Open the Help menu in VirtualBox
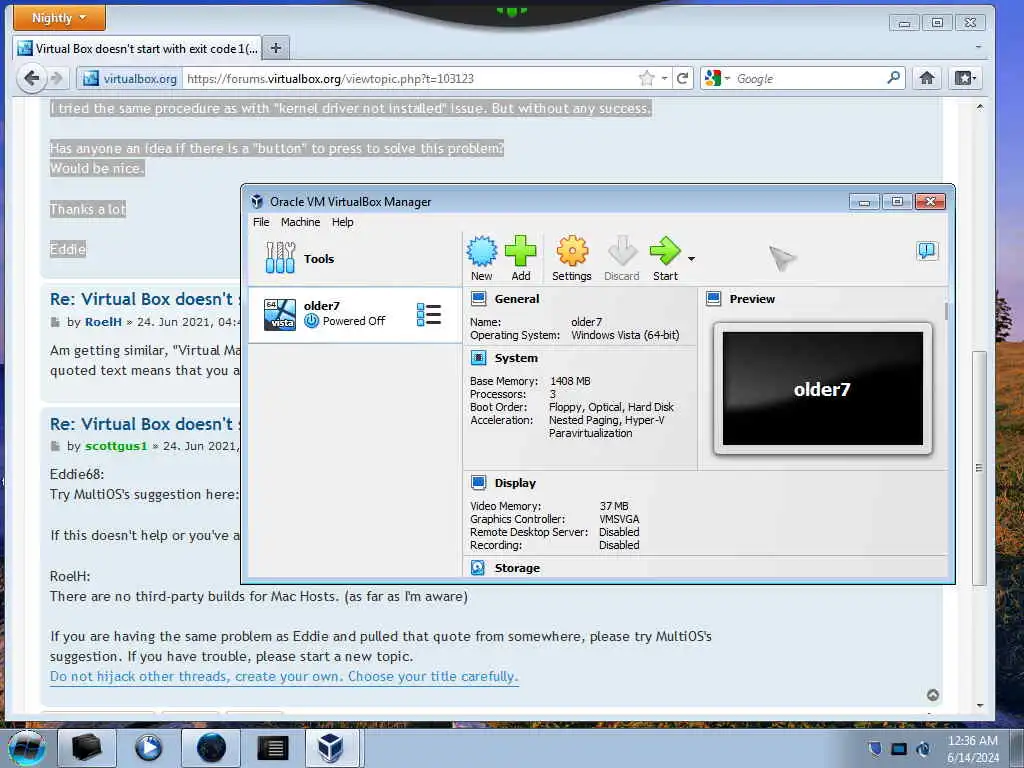 342,222
